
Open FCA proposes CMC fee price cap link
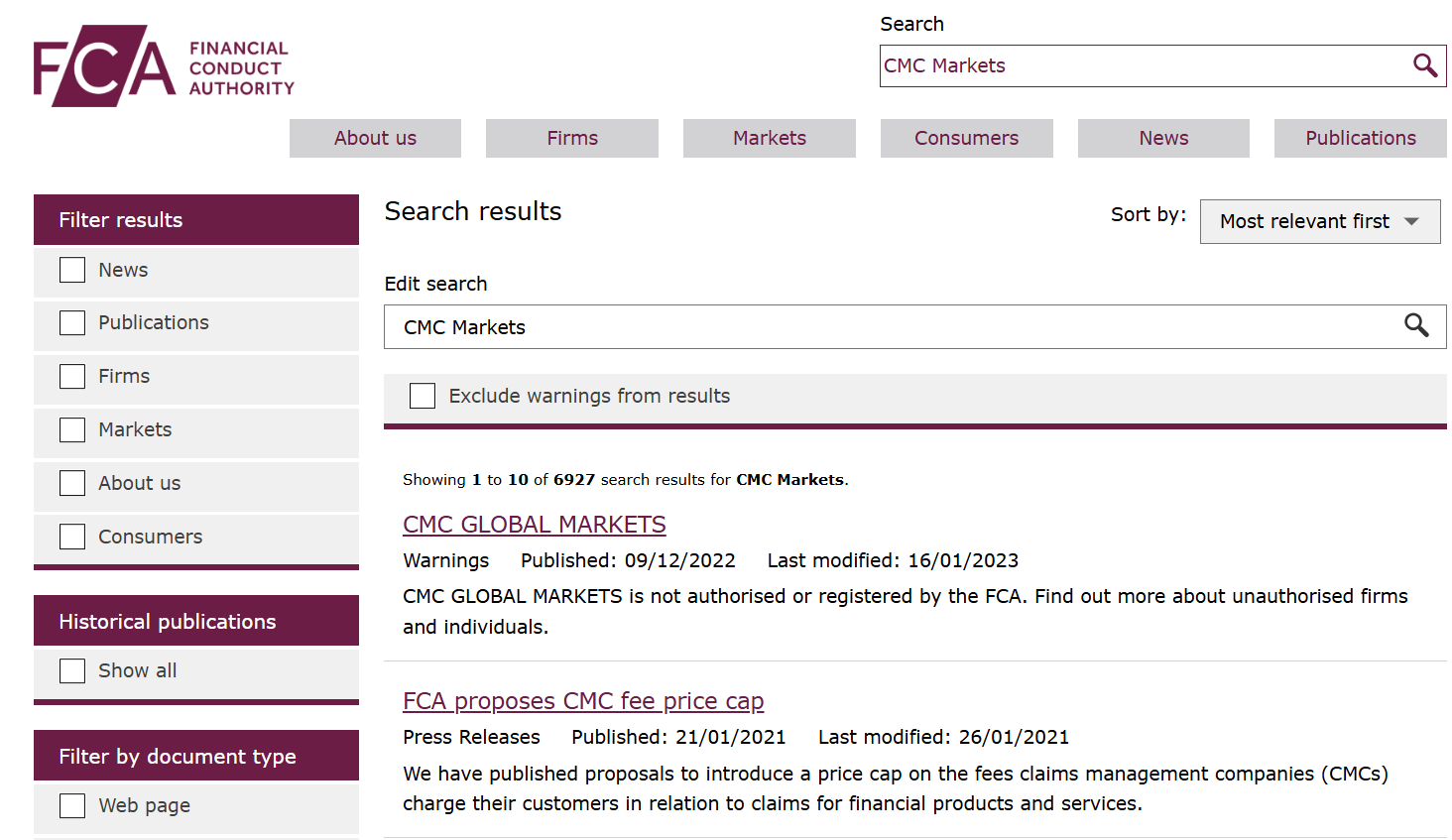(582, 701)
